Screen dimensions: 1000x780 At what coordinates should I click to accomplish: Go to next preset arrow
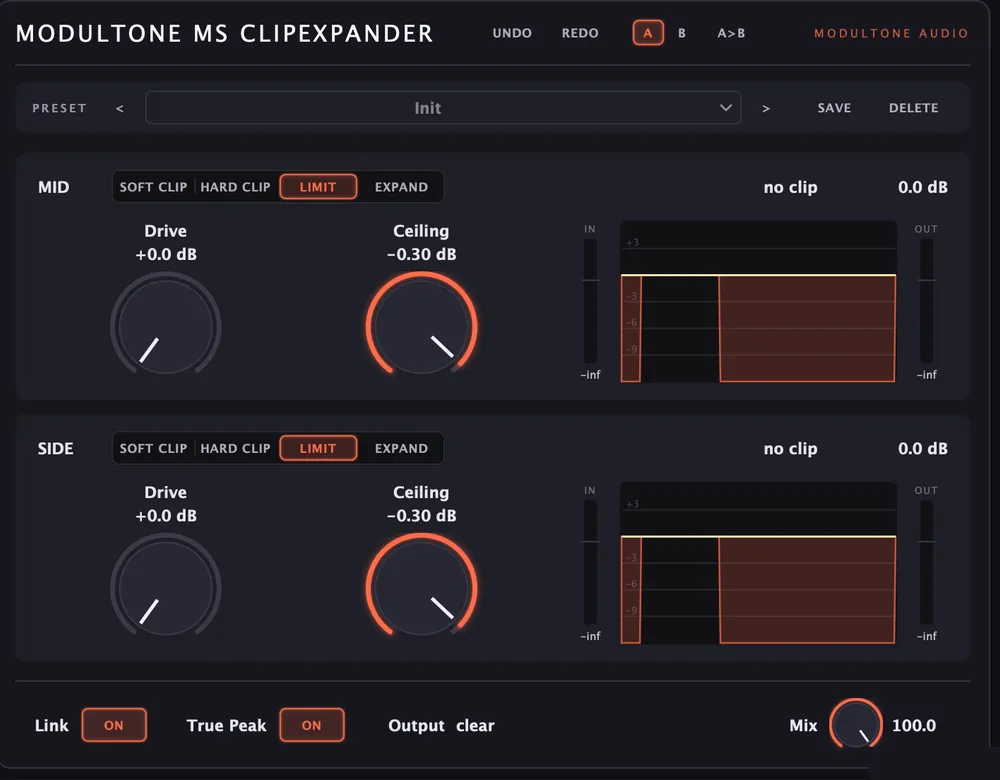766,108
